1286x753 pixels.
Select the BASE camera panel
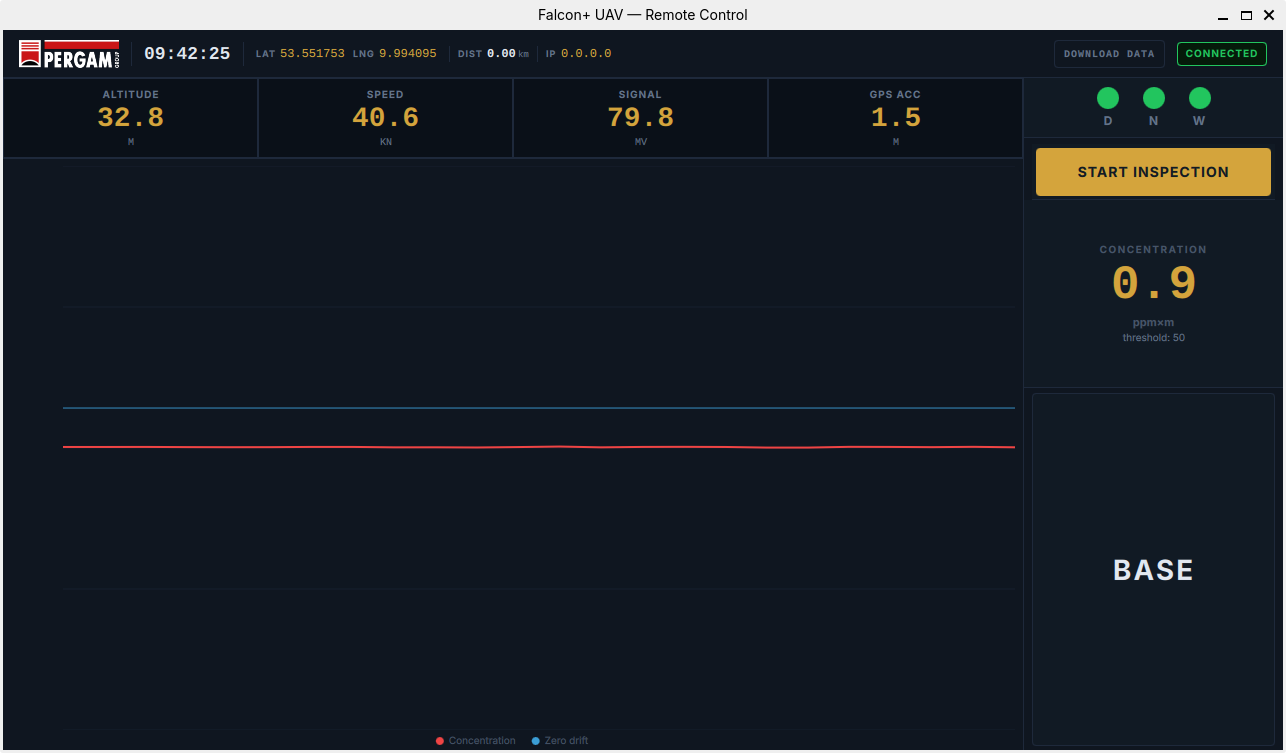point(1153,570)
